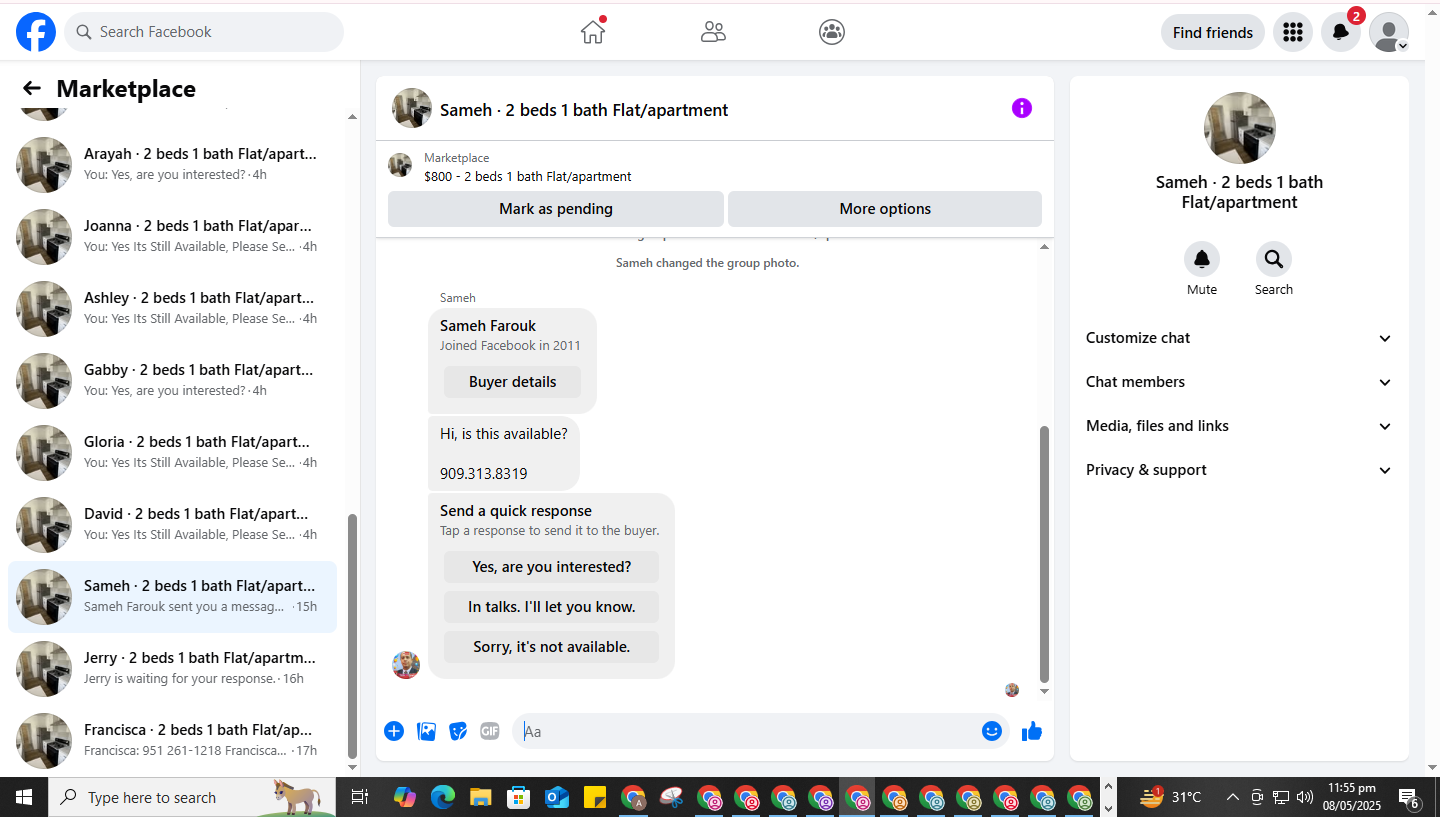The image size is (1440, 817).
Task: Expand Chat members section
Action: [x=1239, y=382]
